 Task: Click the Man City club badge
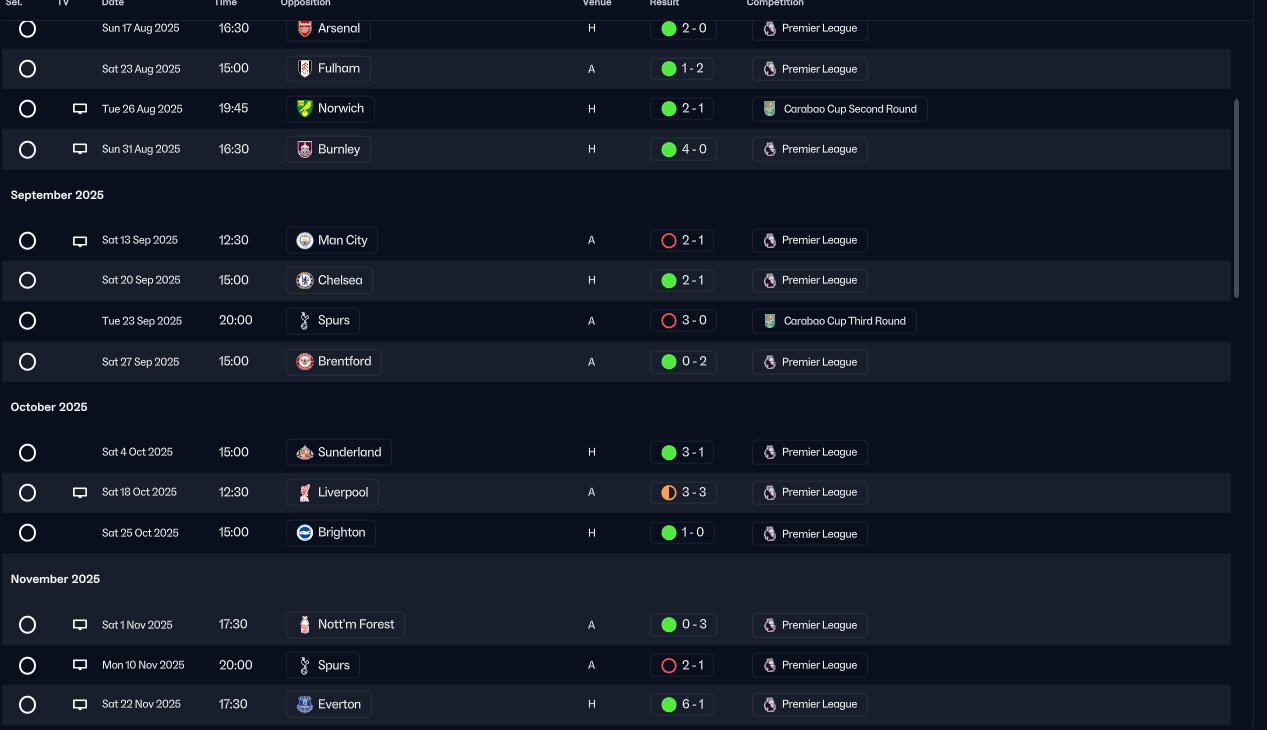[305, 240]
